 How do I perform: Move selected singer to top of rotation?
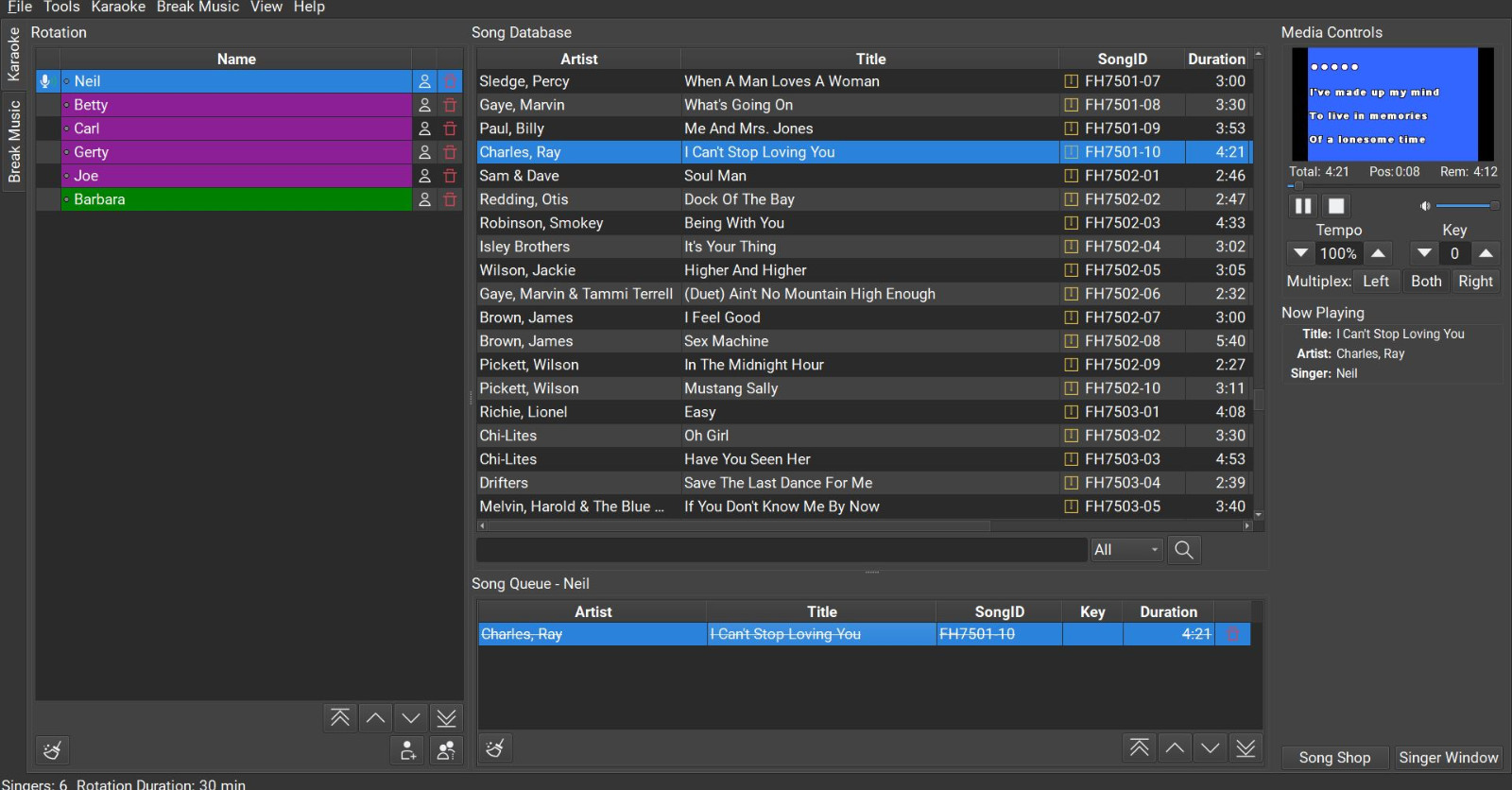340,718
